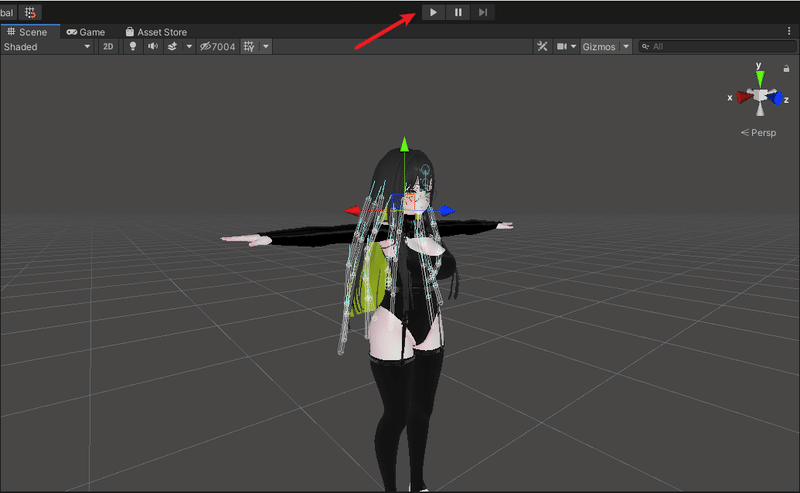Toggle Gizmos button
This screenshot has width=800, height=493.
pyautogui.click(x=599, y=46)
